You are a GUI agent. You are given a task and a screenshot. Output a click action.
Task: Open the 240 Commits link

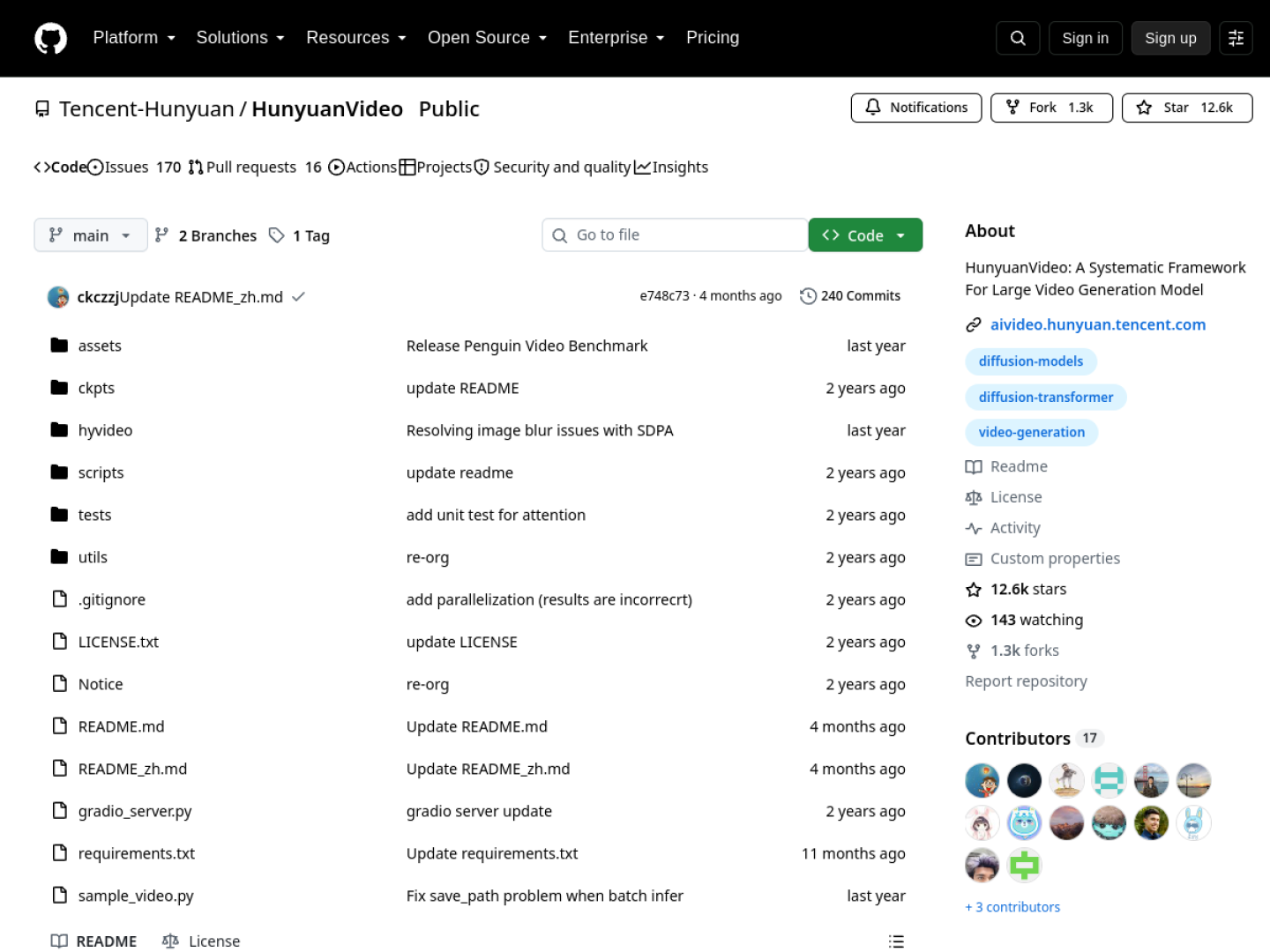(x=851, y=296)
